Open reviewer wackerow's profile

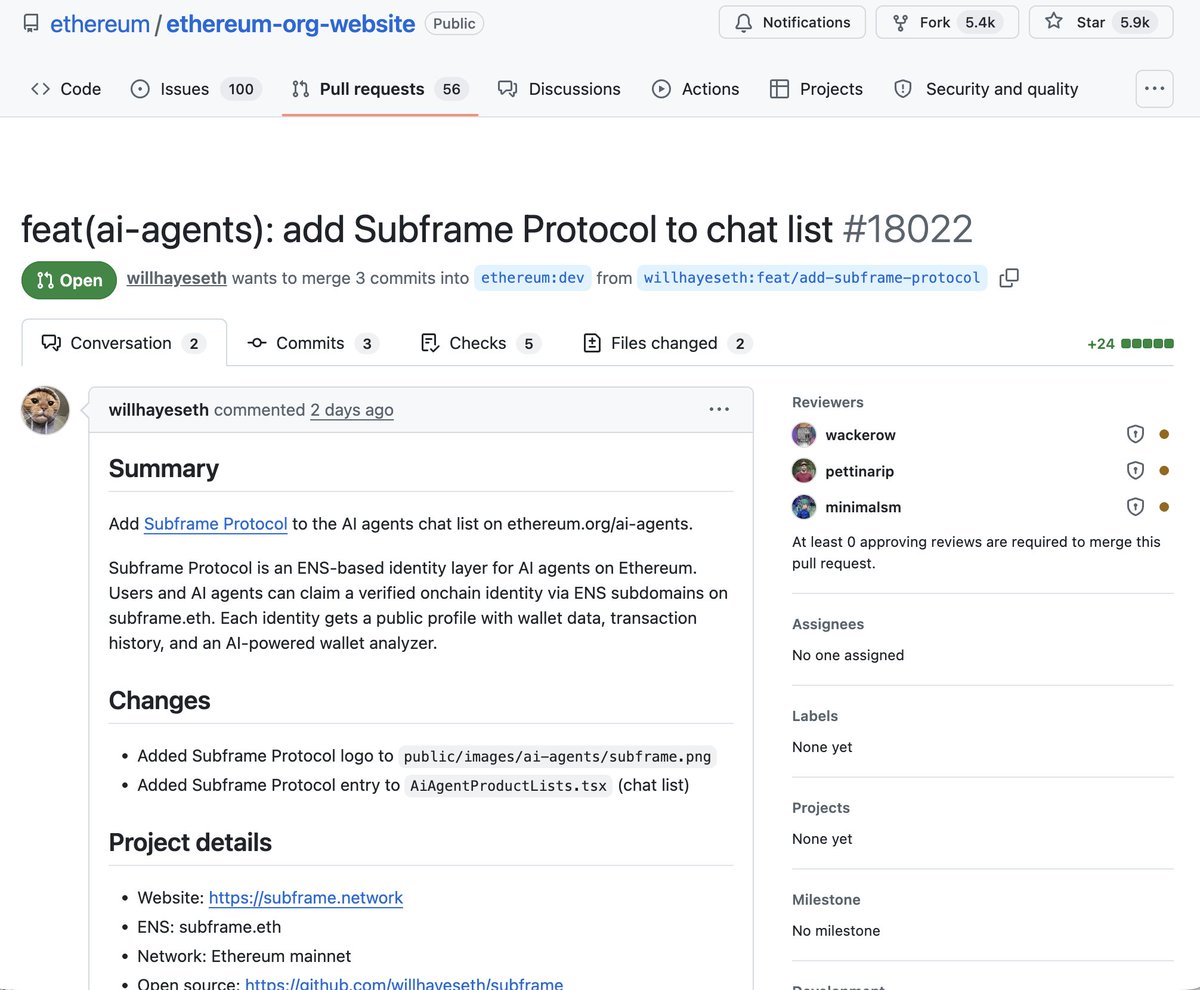coord(860,435)
